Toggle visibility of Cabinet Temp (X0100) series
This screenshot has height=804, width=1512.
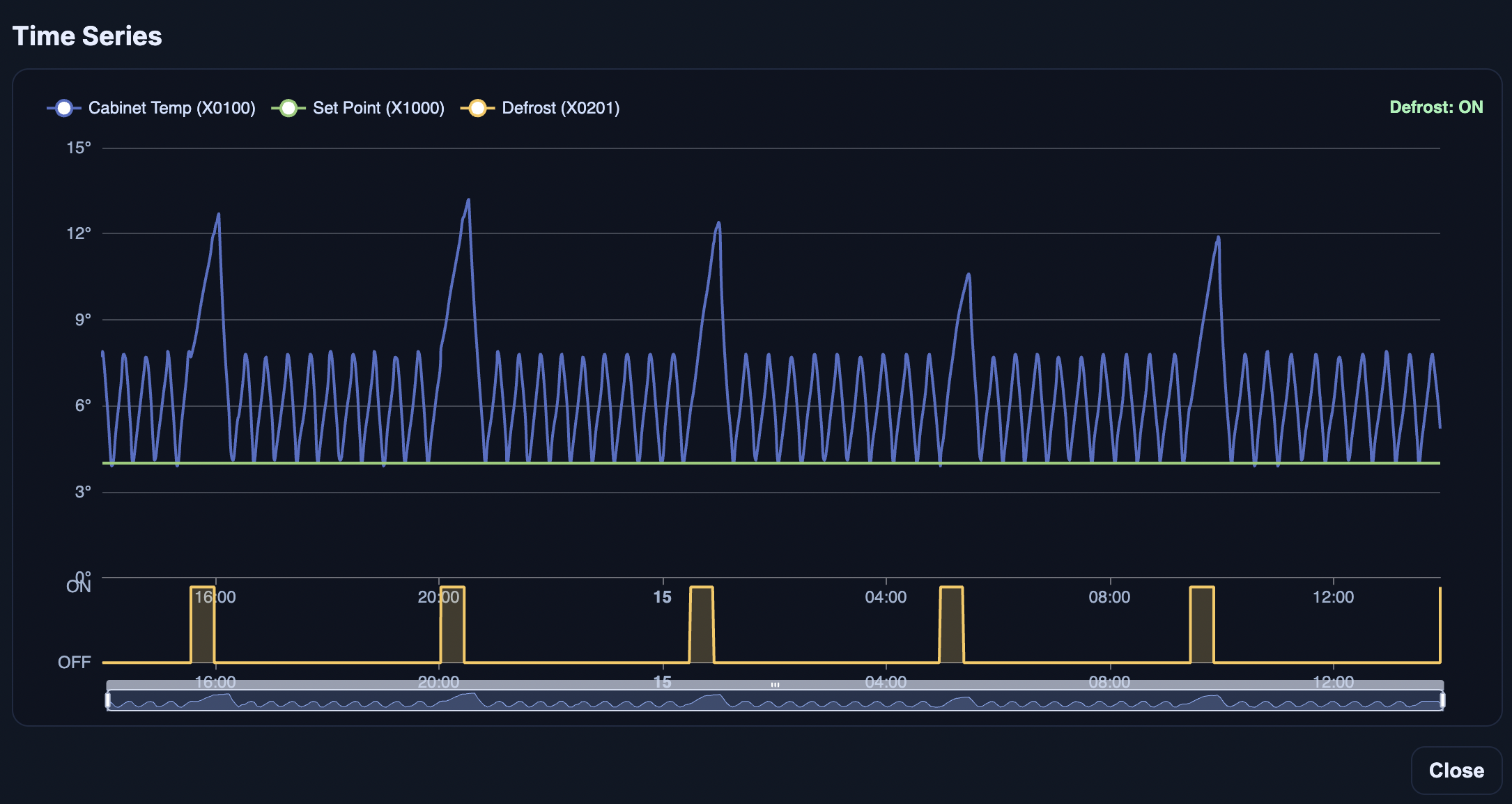click(171, 108)
